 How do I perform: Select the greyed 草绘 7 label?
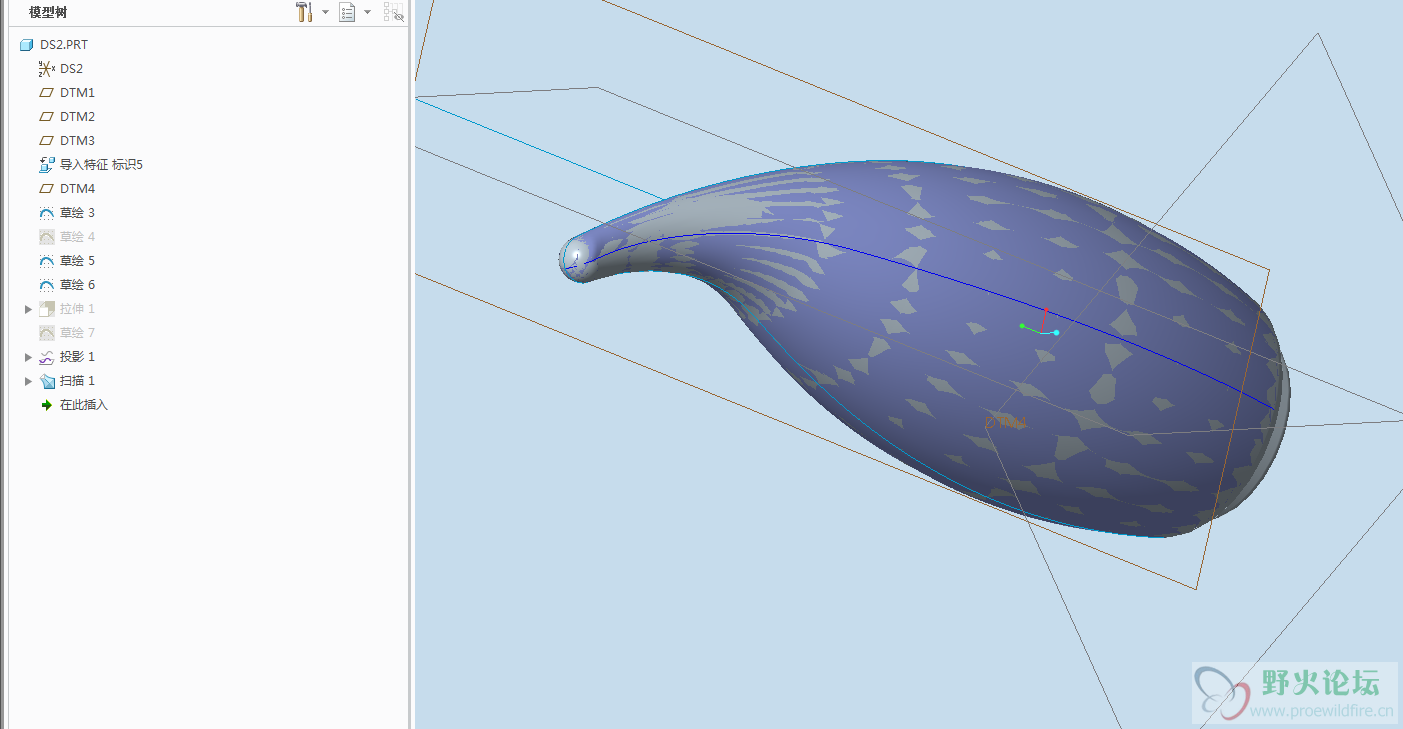(77, 333)
